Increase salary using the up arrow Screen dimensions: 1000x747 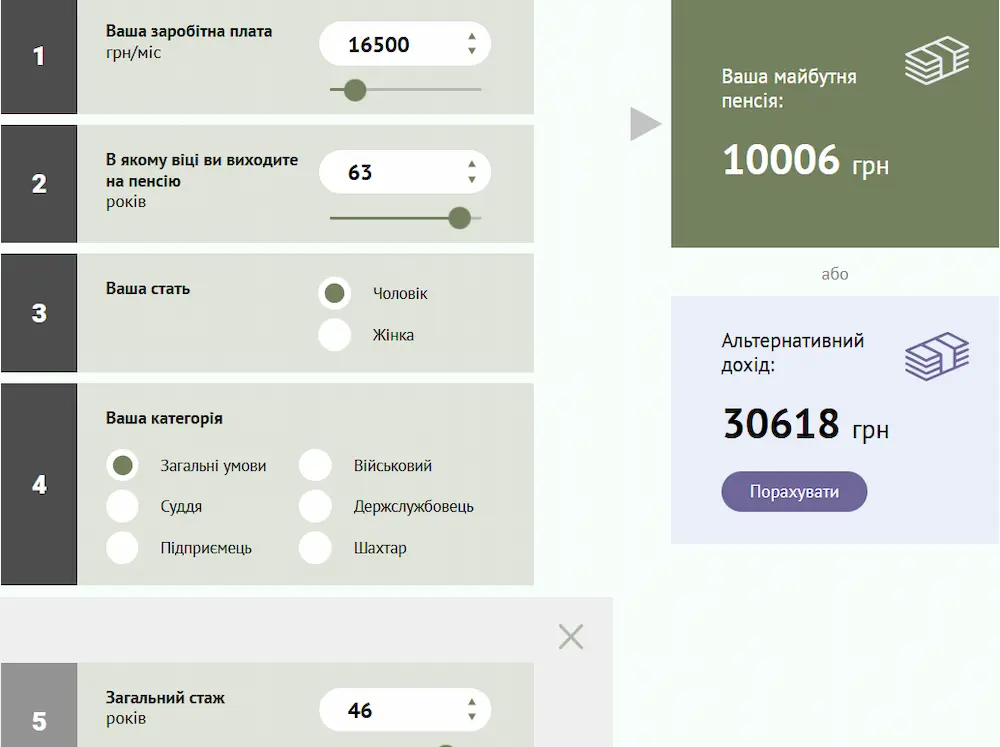pyautogui.click(x=472, y=37)
